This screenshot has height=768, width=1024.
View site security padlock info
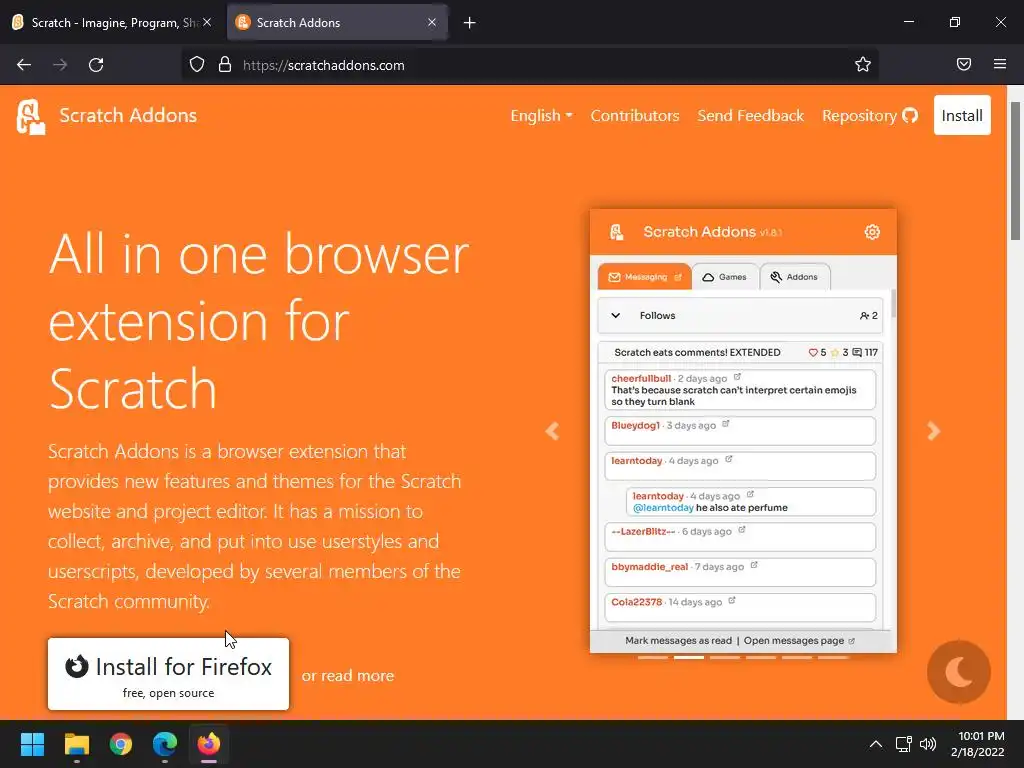point(225,65)
